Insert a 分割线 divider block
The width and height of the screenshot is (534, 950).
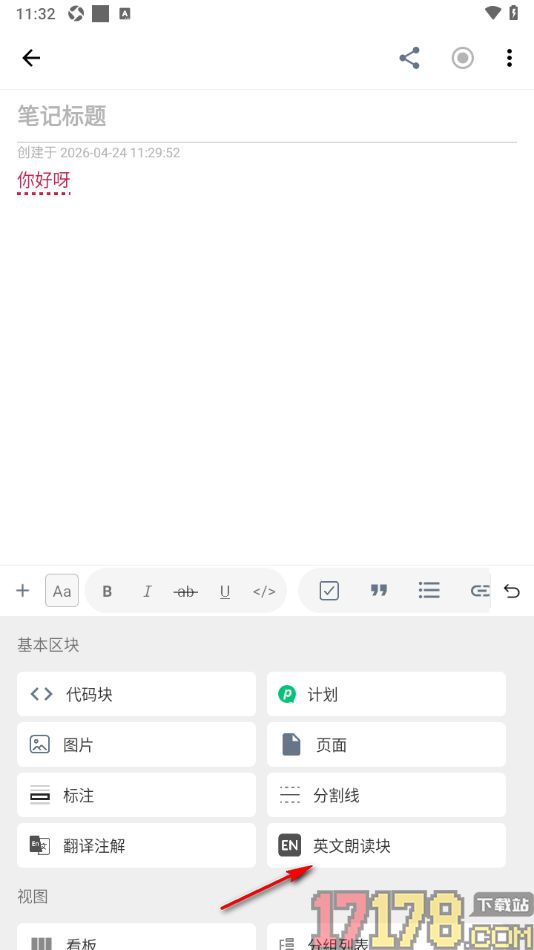[x=386, y=794]
